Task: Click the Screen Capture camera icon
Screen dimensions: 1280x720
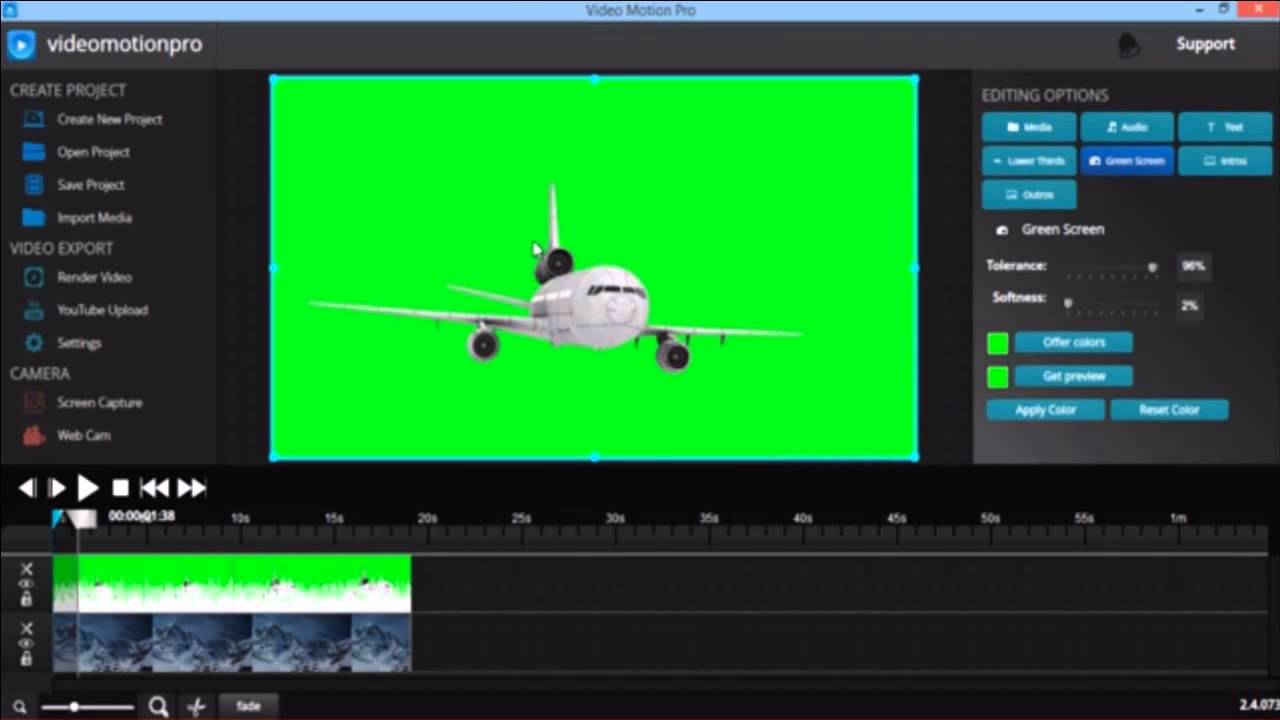Action: [34, 403]
